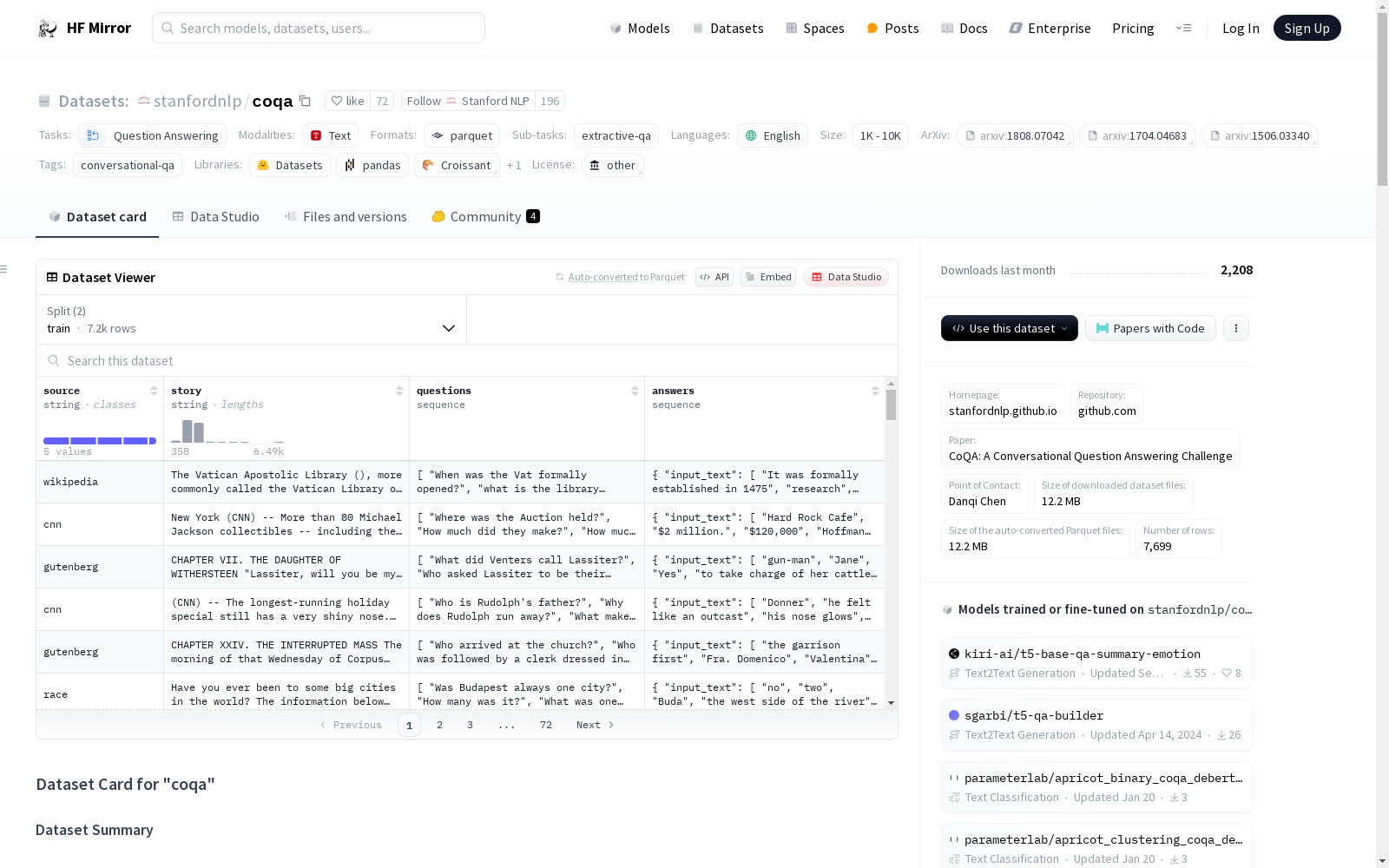
Task: Open the Embed button in Dataset Viewer
Action: pos(768,277)
